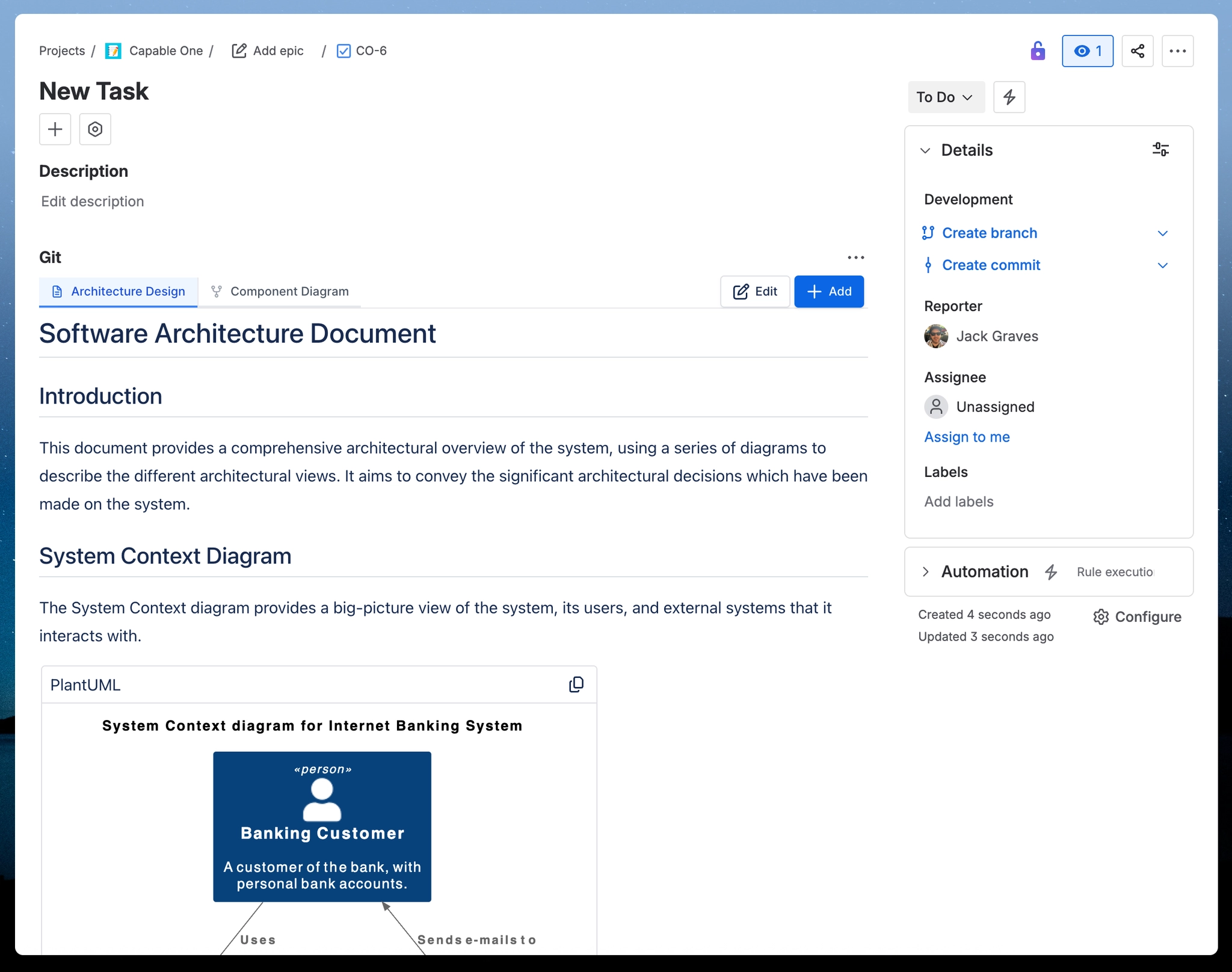Viewport: 1232px width, 972px height.
Task: Click the Create branch git-branch icon
Action: [928, 233]
